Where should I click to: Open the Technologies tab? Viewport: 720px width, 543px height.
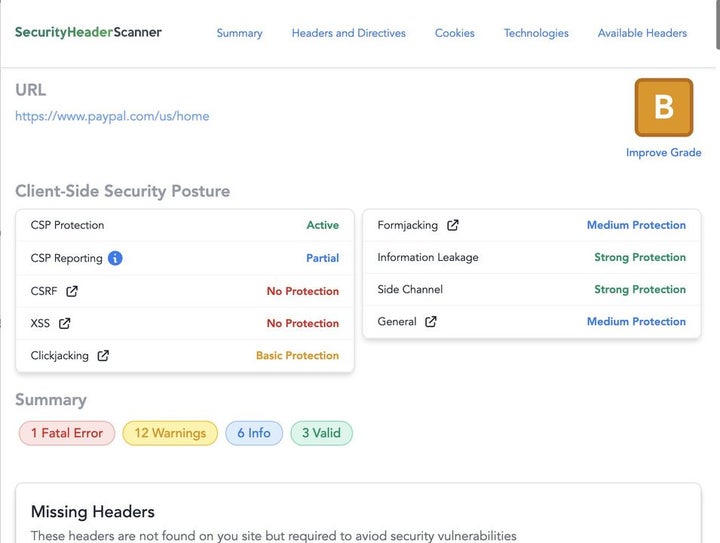tap(536, 33)
